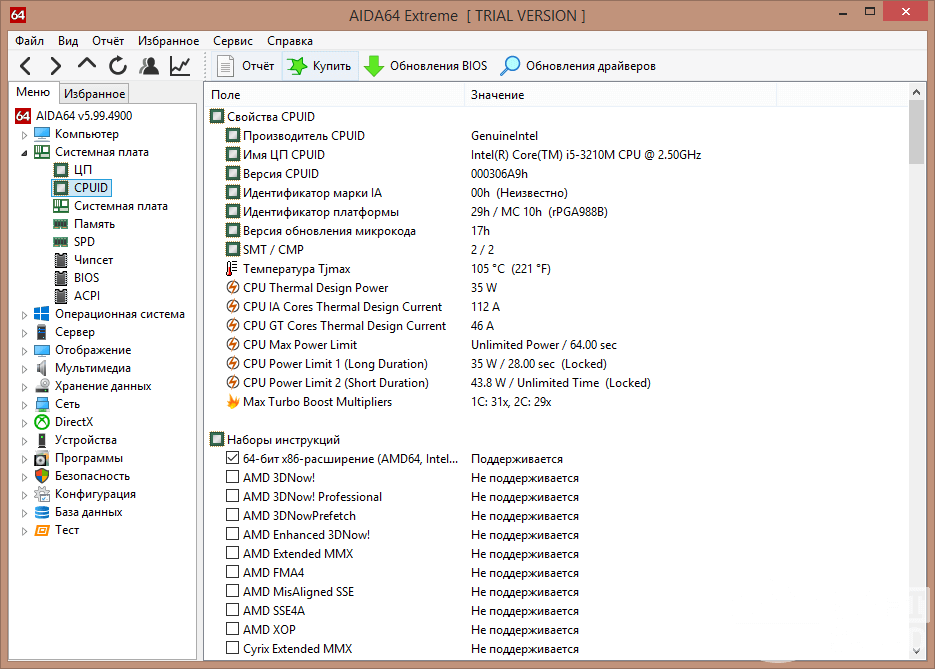This screenshot has width=935, height=669.
Task: Expand the Хранение данных tree node
Action: [x=24, y=387]
